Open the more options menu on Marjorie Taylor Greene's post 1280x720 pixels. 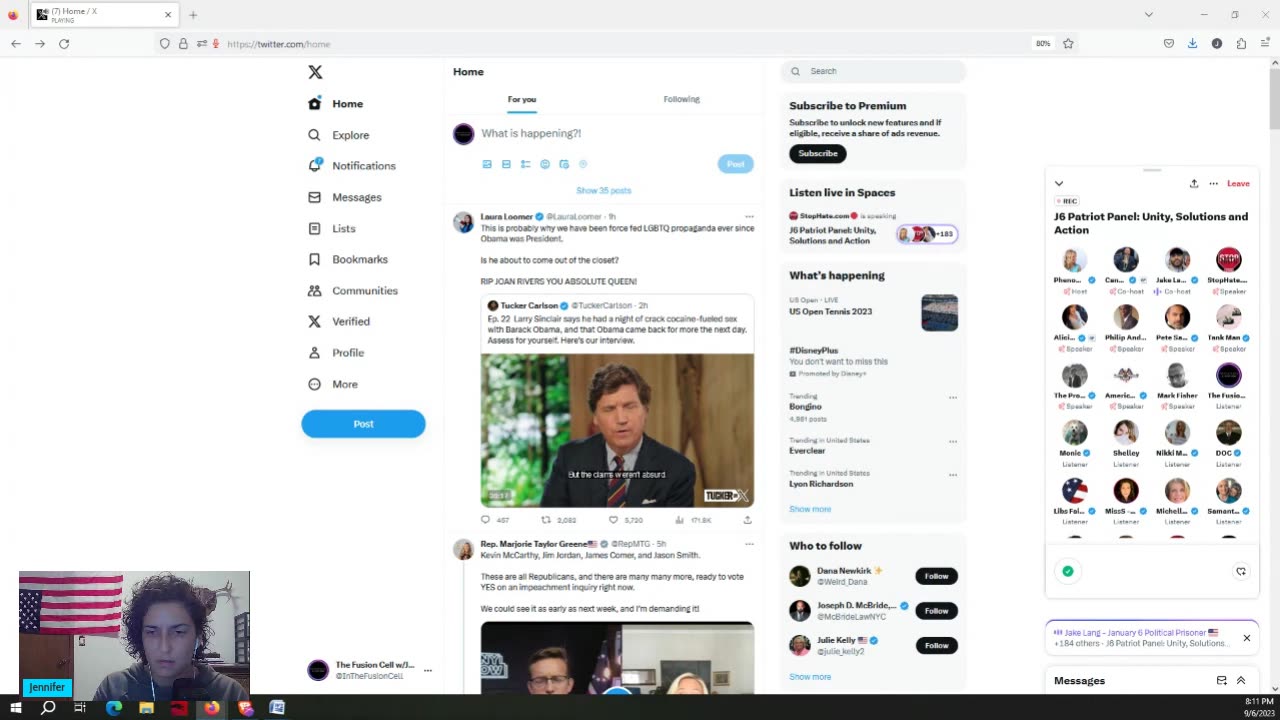[749, 544]
